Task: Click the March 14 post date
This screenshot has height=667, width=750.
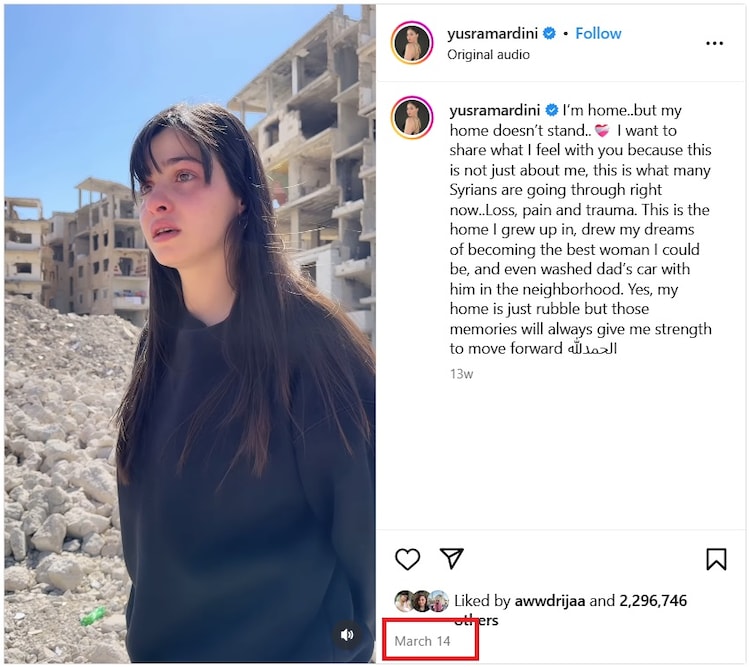Action: coord(422,641)
